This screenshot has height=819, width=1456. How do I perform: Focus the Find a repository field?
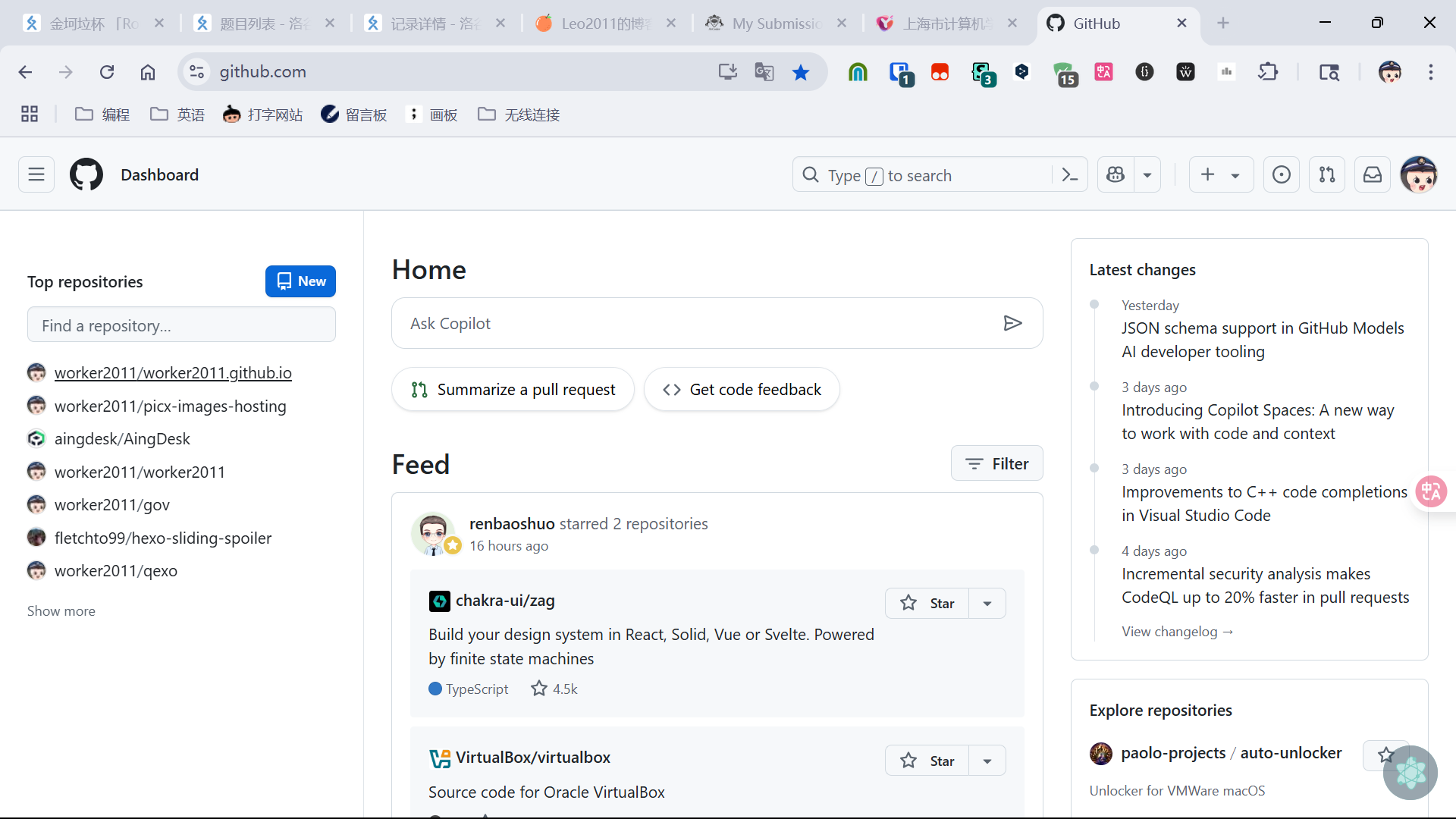point(181,325)
